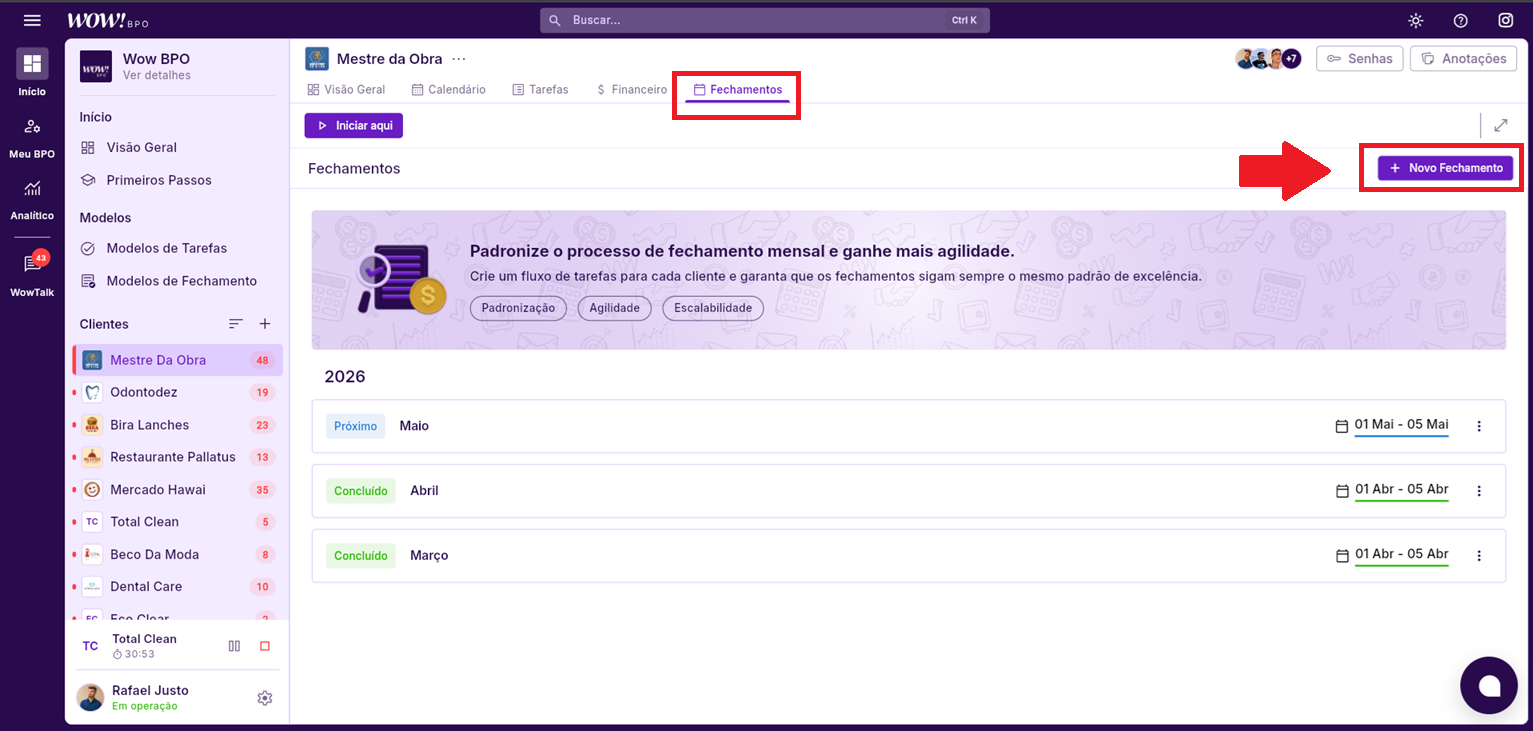Viewport: 1533px width, 731px height.
Task: Open the client list sort icon
Action: (236, 324)
